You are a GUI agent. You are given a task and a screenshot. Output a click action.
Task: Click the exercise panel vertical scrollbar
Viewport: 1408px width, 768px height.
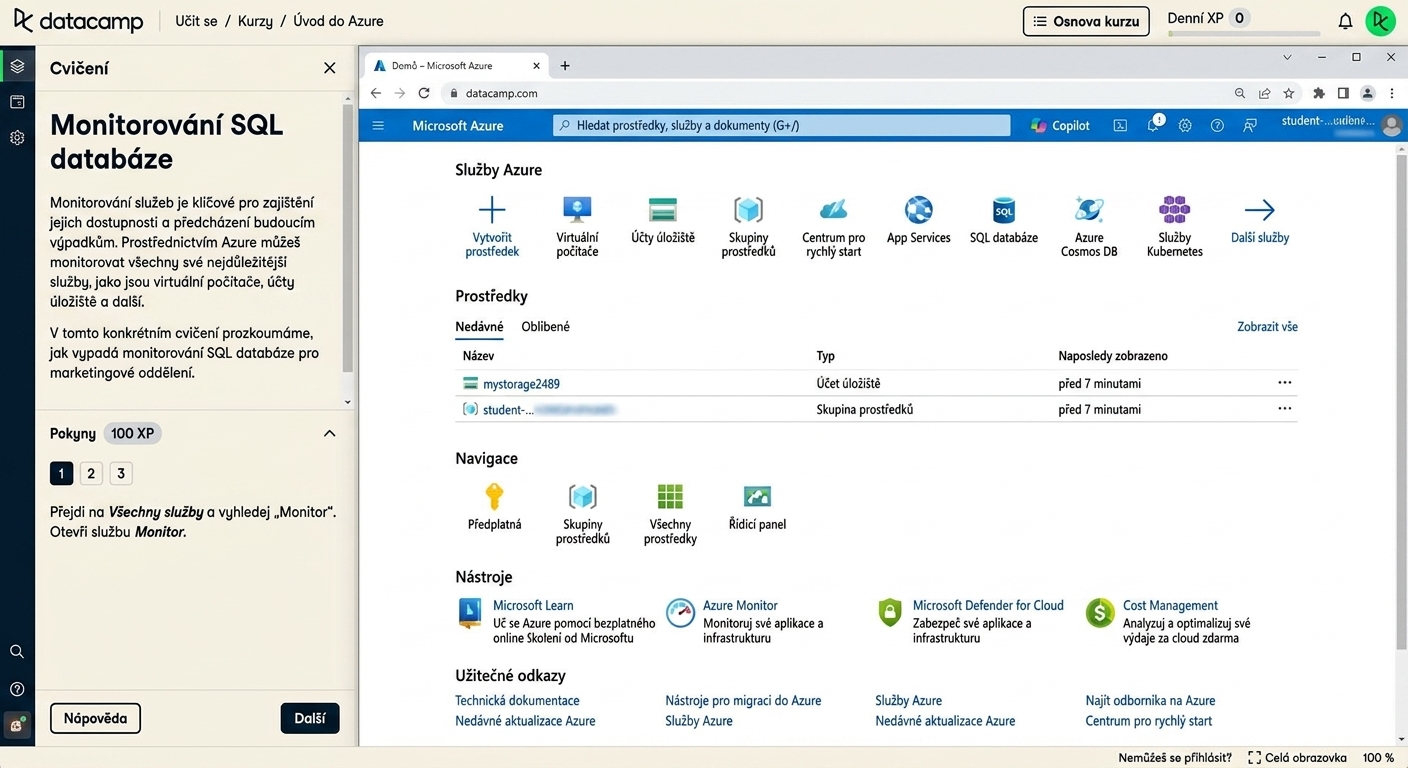click(x=348, y=236)
